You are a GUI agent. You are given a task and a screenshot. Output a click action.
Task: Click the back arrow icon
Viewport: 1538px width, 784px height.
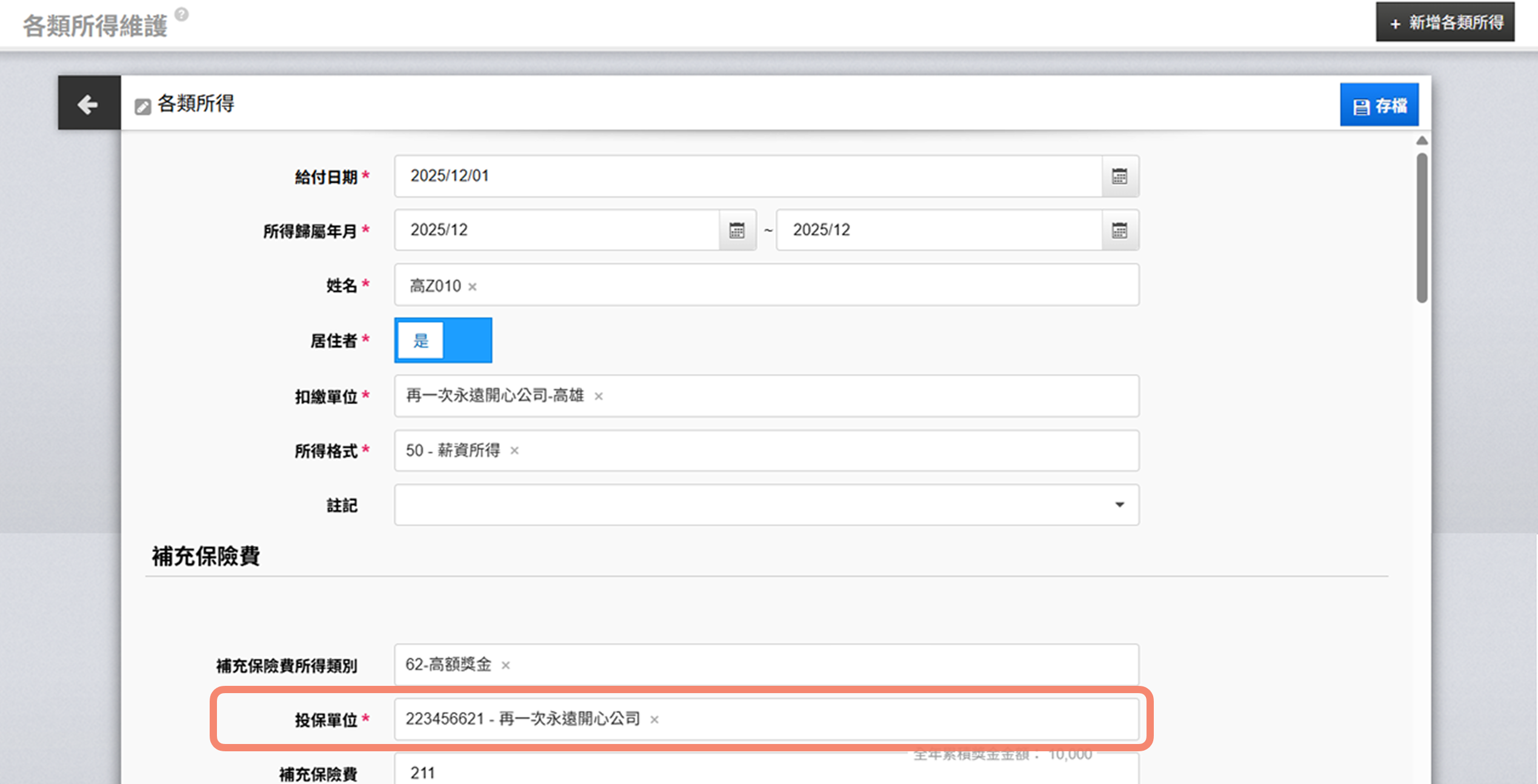88,104
